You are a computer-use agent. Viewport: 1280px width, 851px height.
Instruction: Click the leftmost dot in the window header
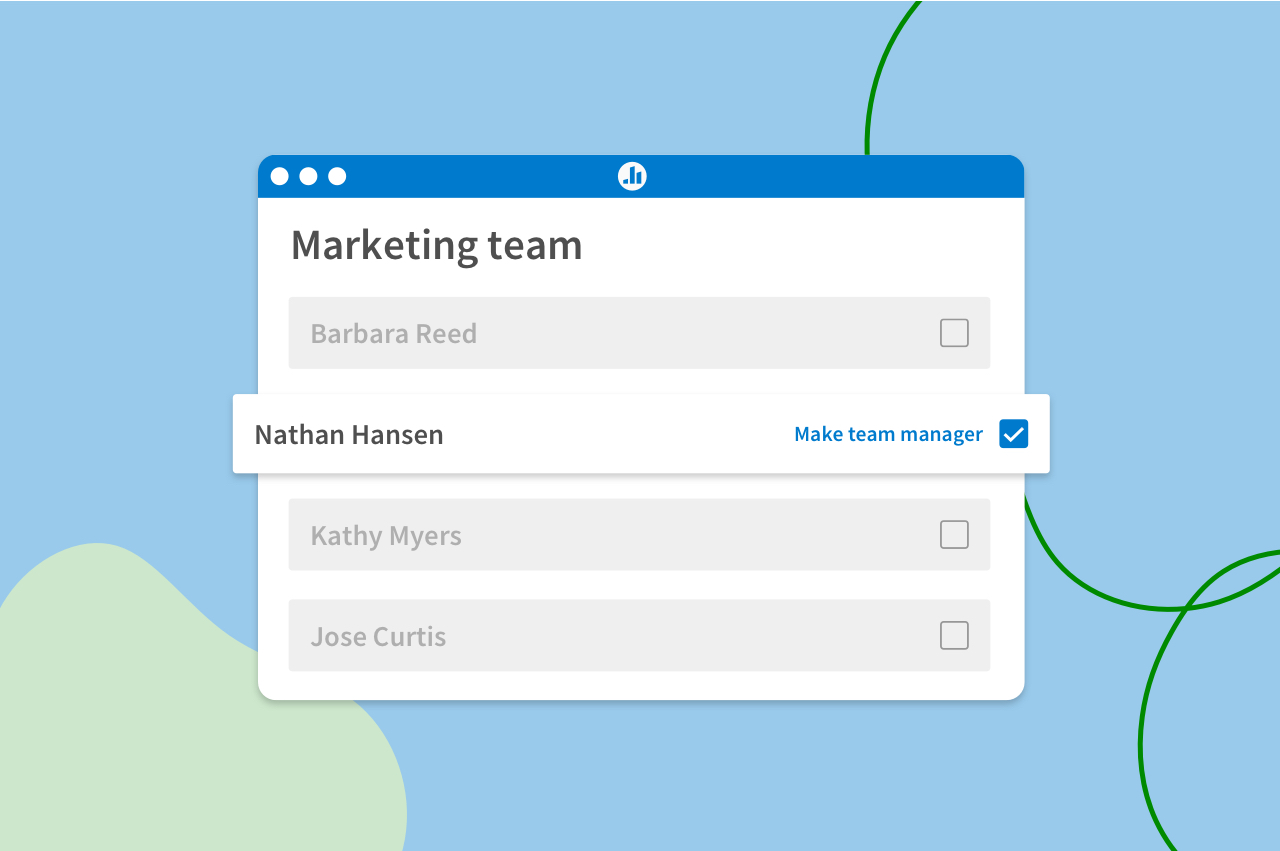tap(279, 175)
